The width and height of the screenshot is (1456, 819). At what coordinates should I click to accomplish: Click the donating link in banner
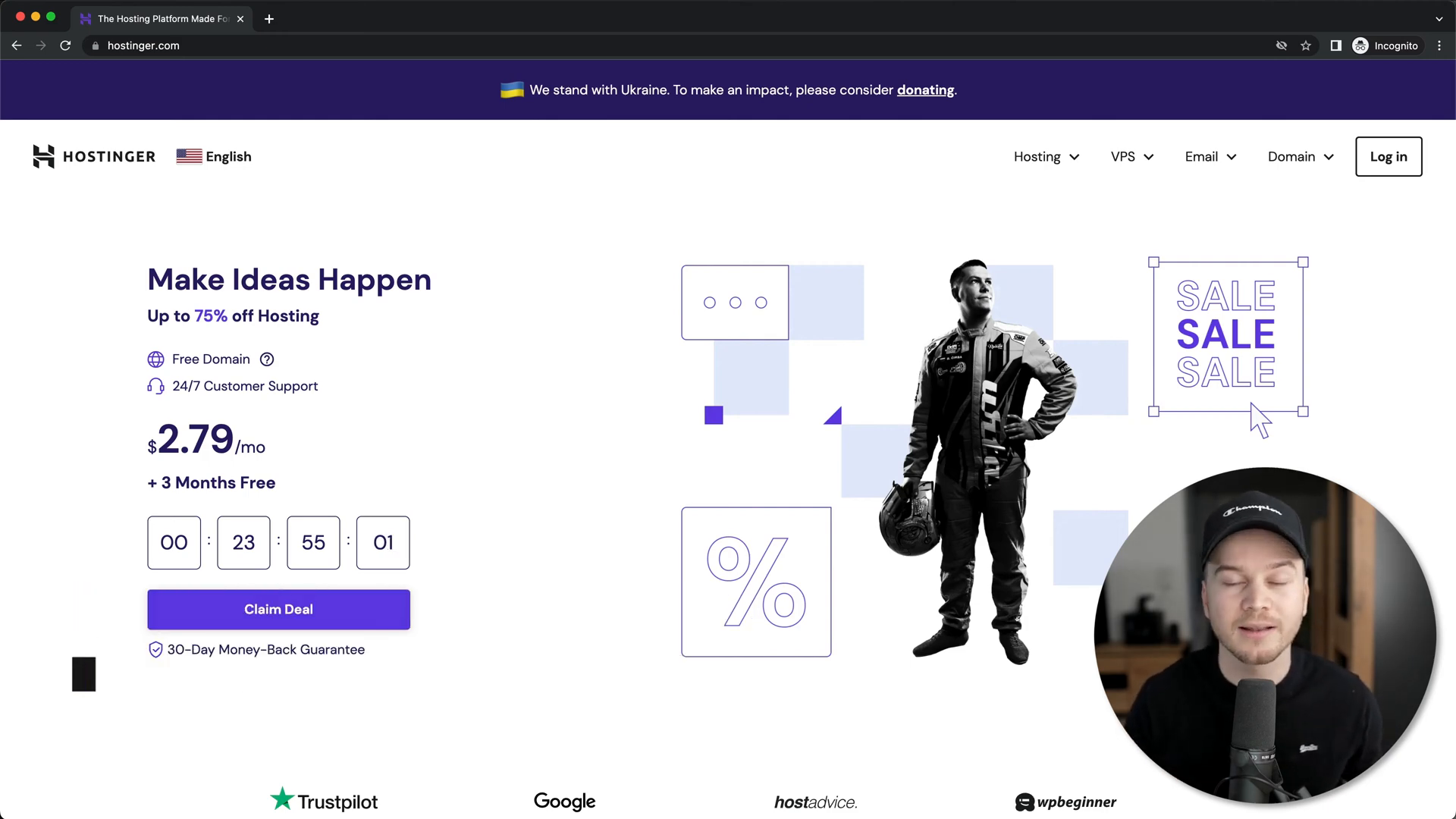pyautogui.click(x=924, y=89)
